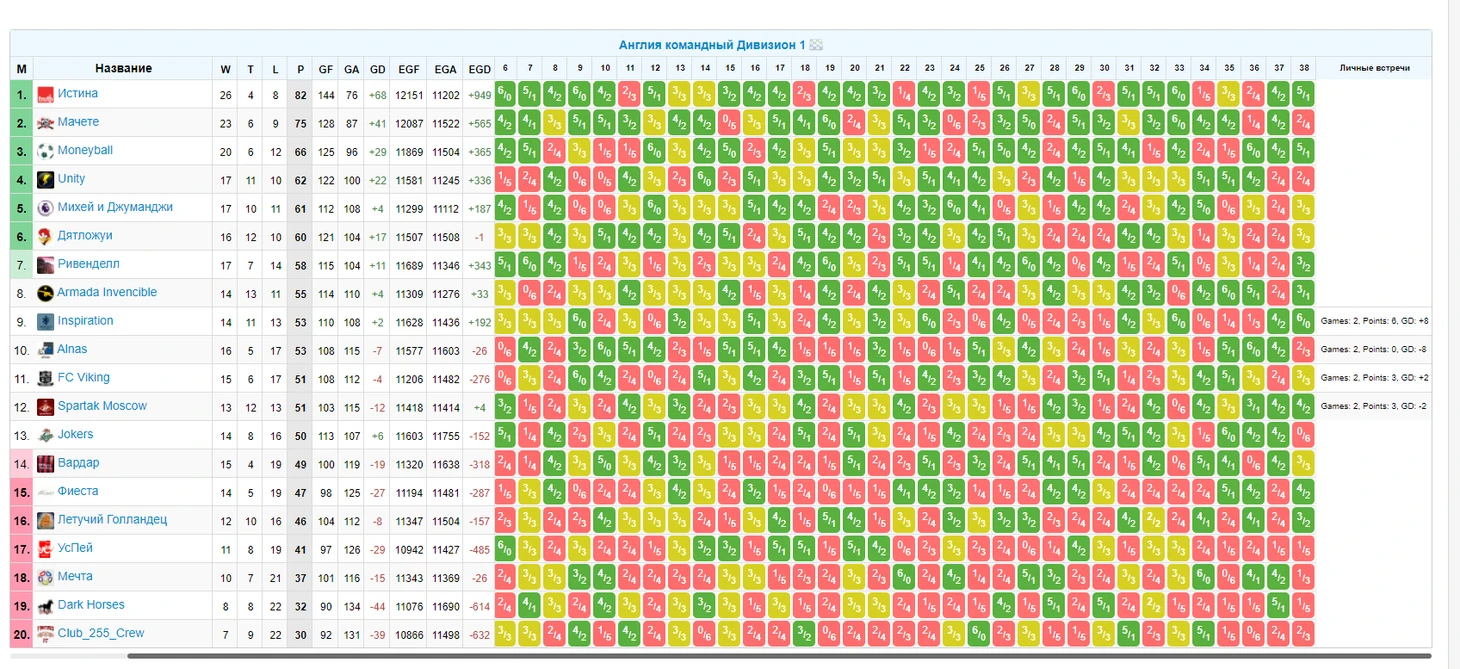Click Истина's round 6 result 6/0
This screenshot has width=1460, height=669.
pyautogui.click(x=505, y=94)
